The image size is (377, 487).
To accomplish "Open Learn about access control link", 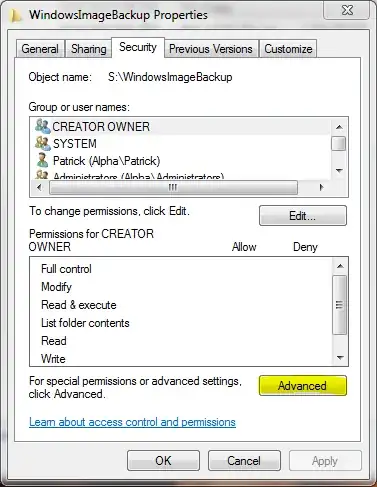I will click(x=132, y=422).
